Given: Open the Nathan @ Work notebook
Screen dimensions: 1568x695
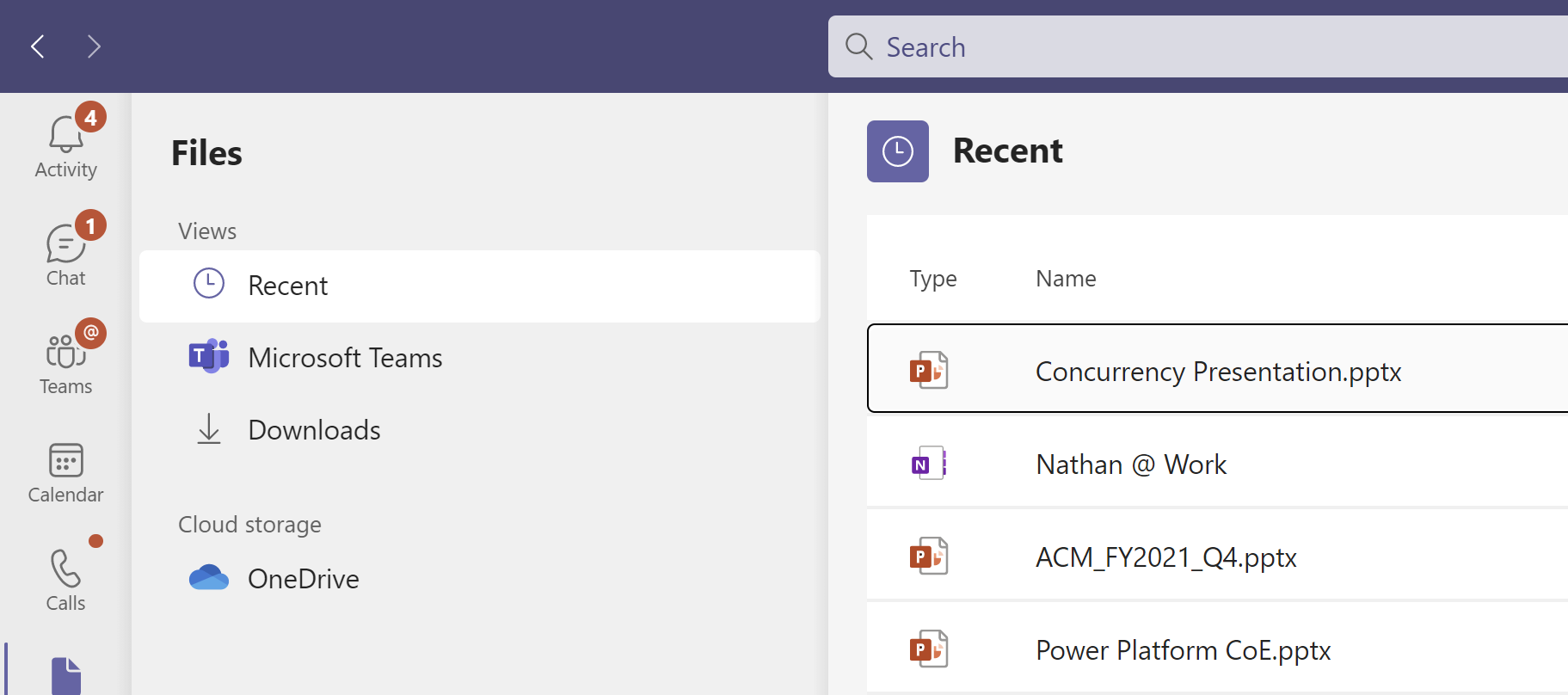Looking at the screenshot, I should click(1130, 464).
